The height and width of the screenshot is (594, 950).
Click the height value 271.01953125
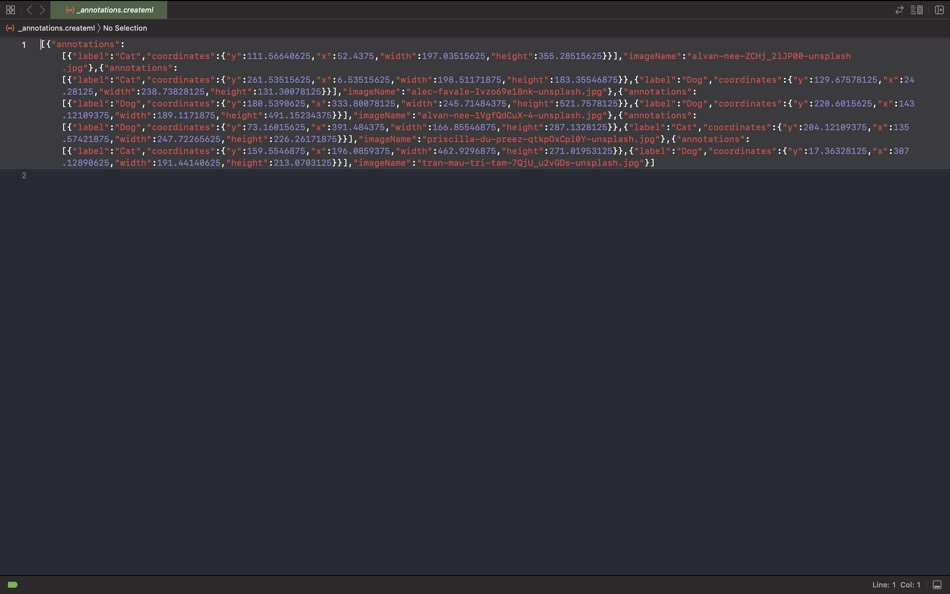580,152
